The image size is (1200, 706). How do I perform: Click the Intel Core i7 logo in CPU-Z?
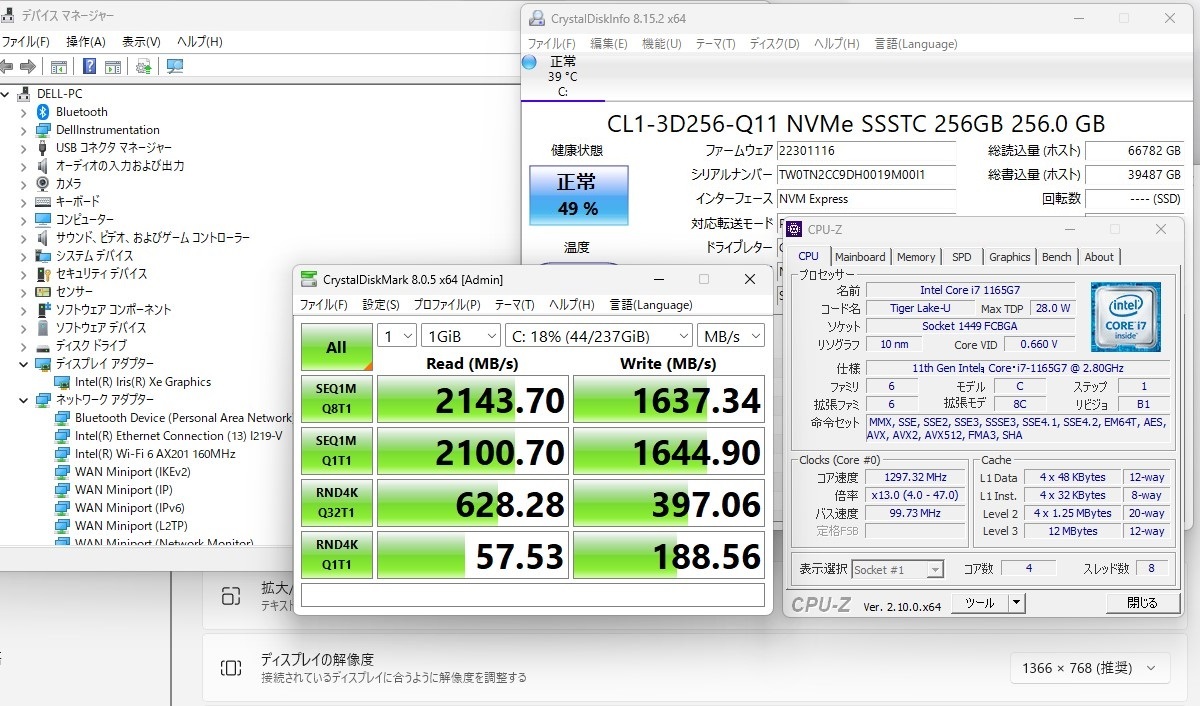pos(1126,316)
